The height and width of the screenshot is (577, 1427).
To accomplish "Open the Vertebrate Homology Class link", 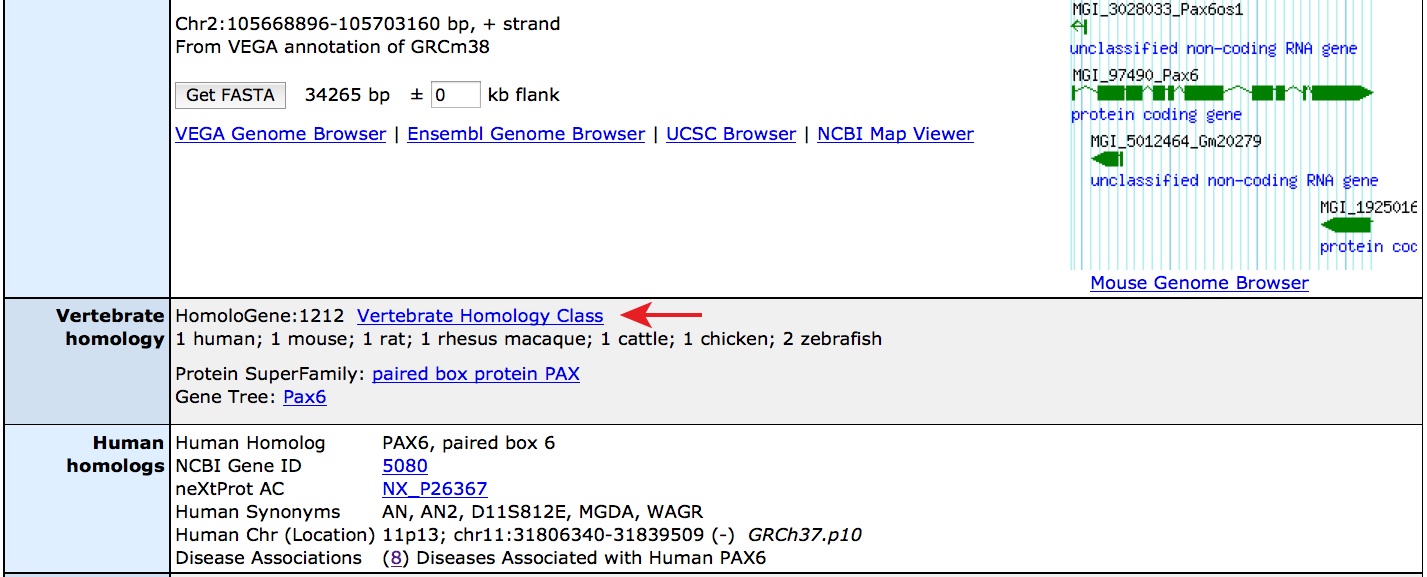I will point(480,316).
